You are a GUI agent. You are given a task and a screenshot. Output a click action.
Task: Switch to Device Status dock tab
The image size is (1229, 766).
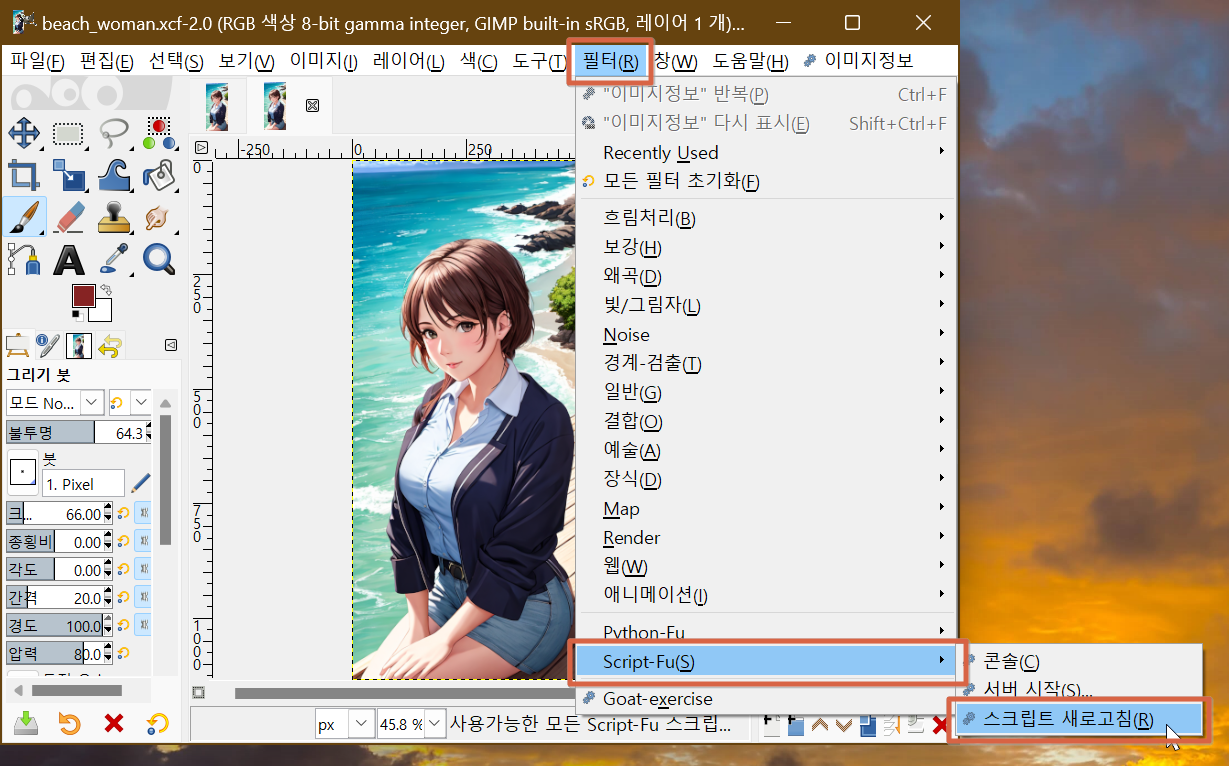point(48,346)
